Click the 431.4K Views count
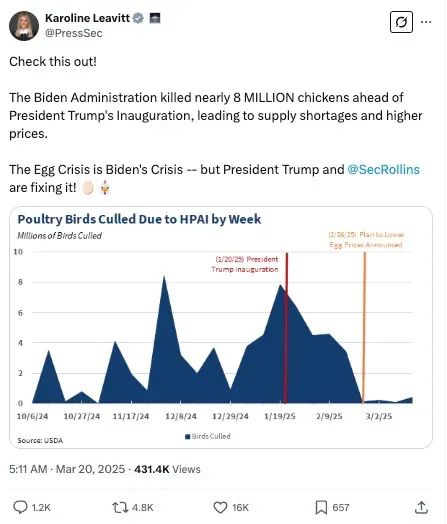The width and height of the screenshot is (447, 524). tap(167, 469)
